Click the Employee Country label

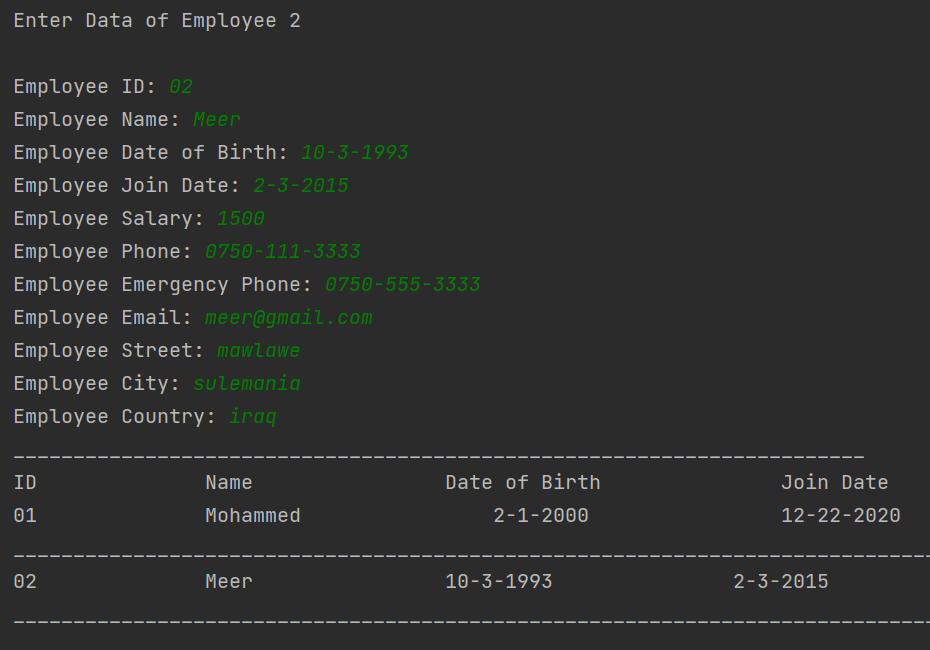pyautogui.click(x=114, y=417)
